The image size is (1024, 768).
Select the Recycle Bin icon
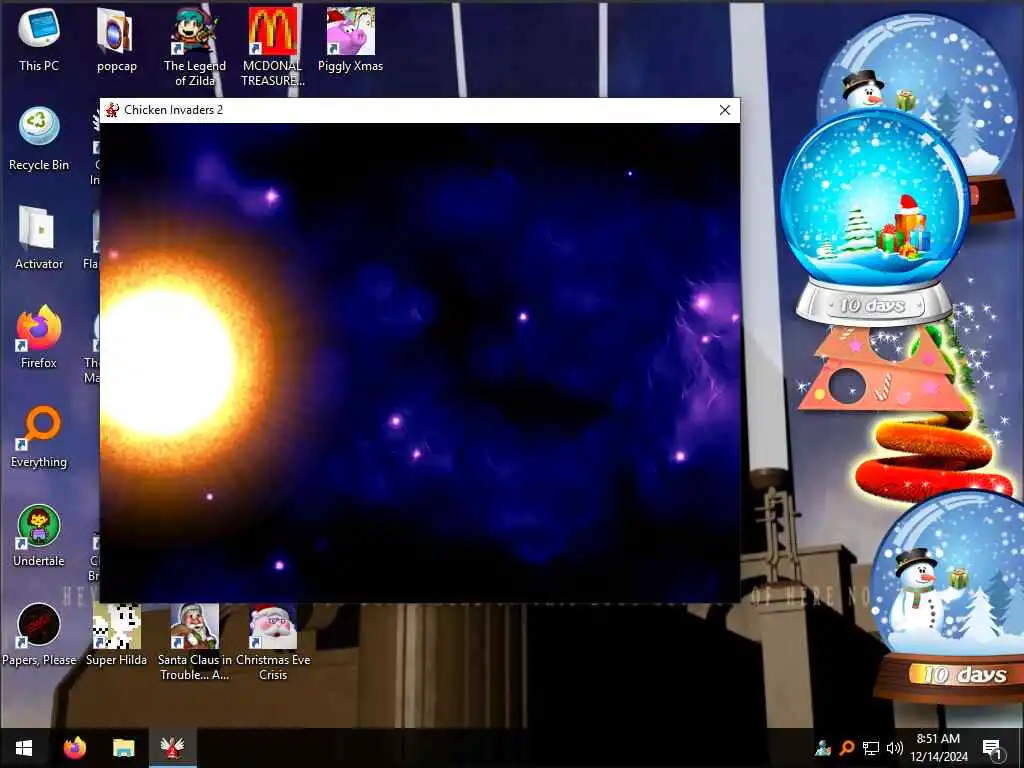click(x=39, y=138)
